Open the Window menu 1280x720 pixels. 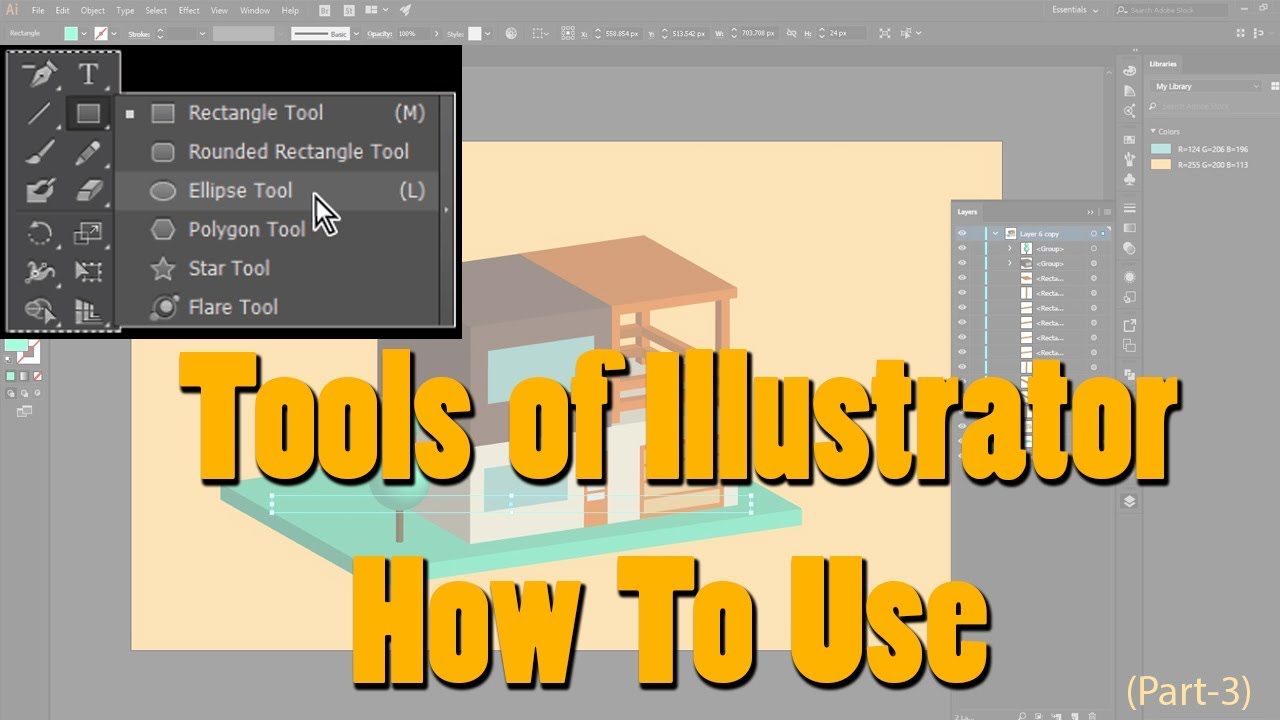255,10
